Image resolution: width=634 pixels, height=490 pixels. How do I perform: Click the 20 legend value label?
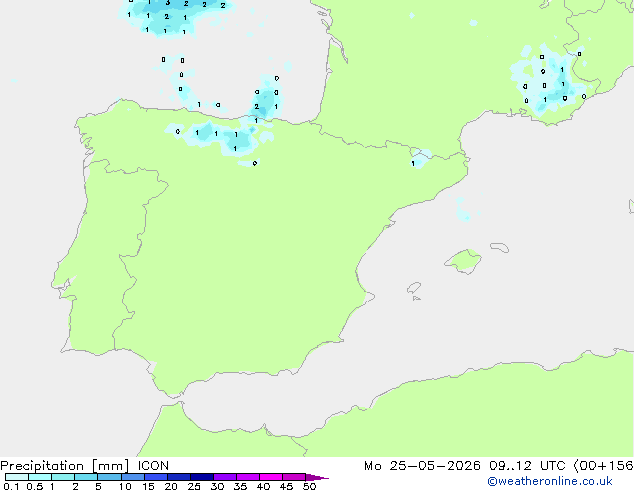(x=171, y=486)
